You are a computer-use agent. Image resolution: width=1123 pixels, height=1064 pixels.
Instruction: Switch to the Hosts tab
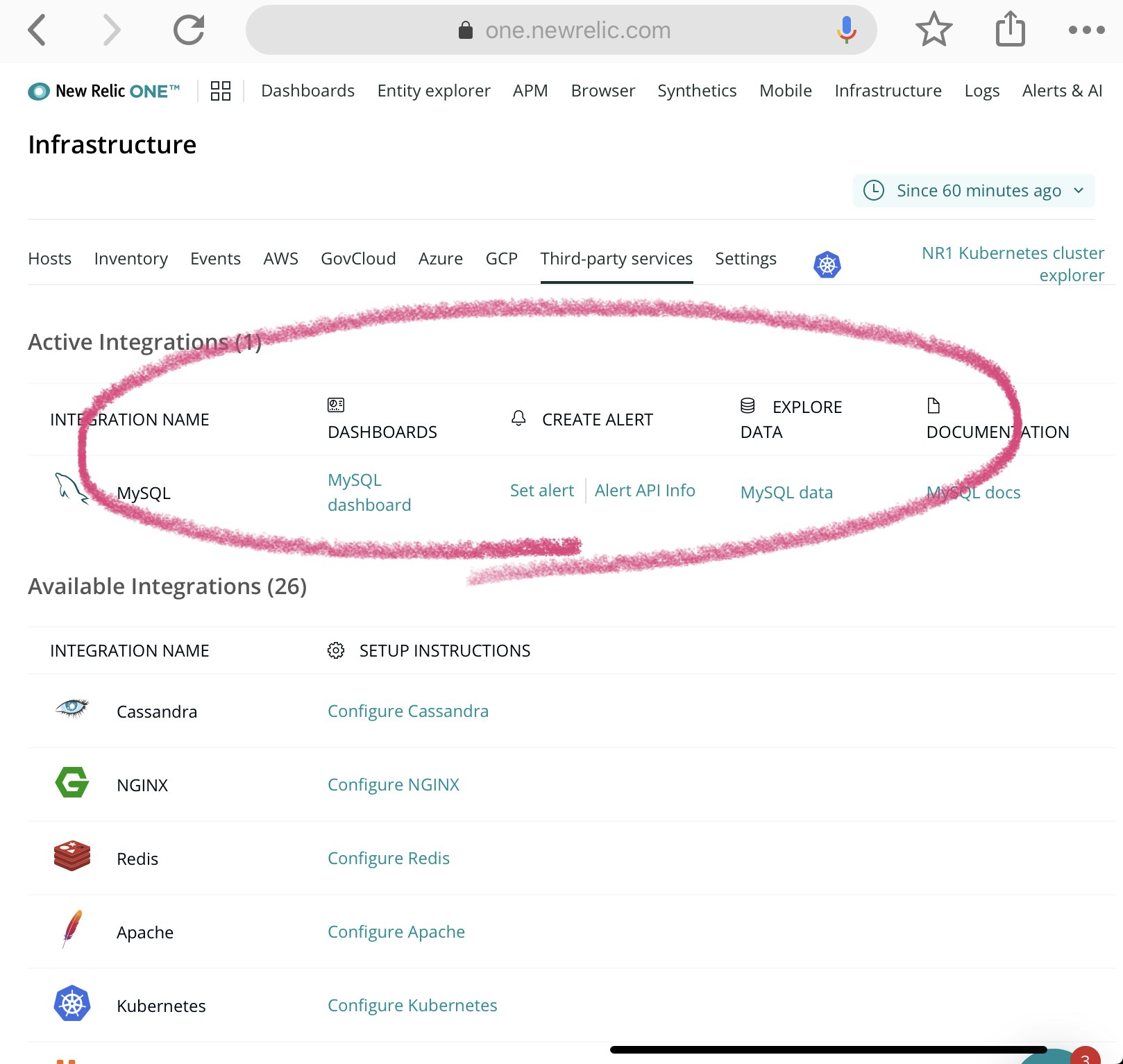tap(50, 259)
